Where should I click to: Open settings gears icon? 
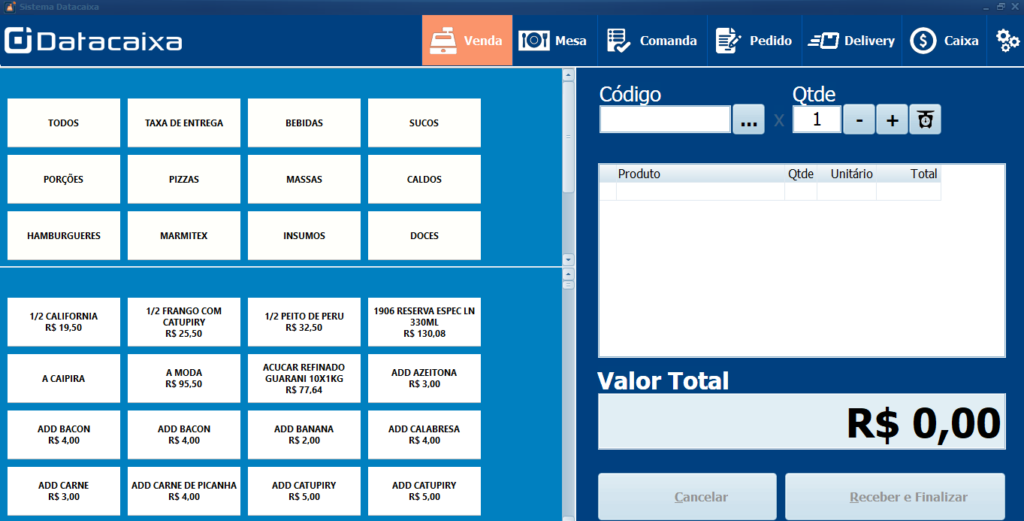coord(1007,40)
